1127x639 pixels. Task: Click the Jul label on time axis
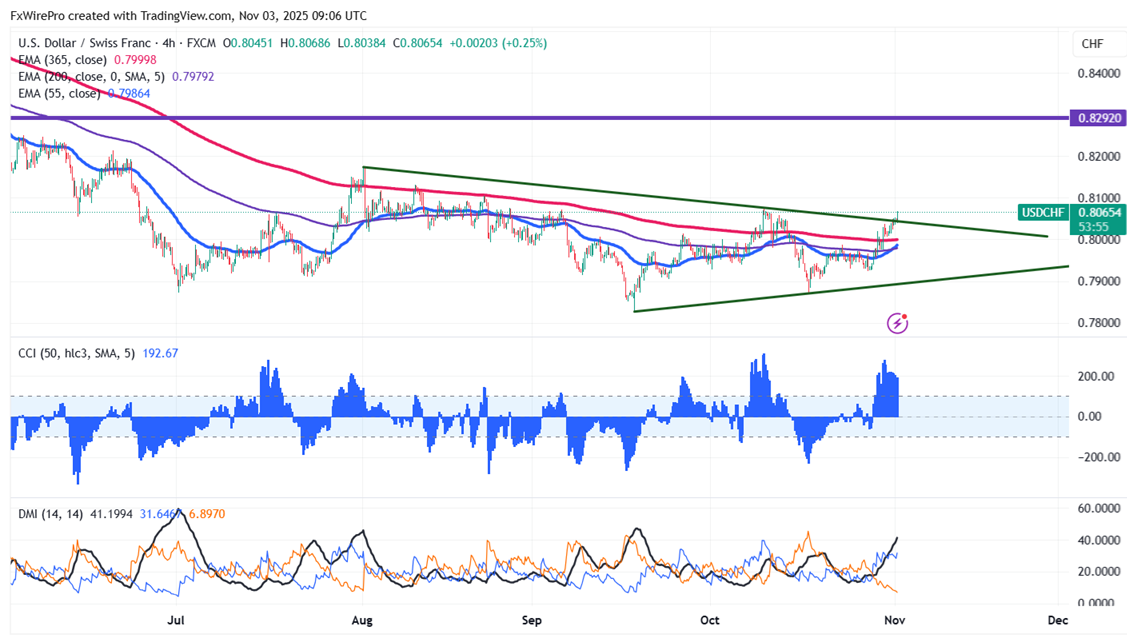pos(175,620)
